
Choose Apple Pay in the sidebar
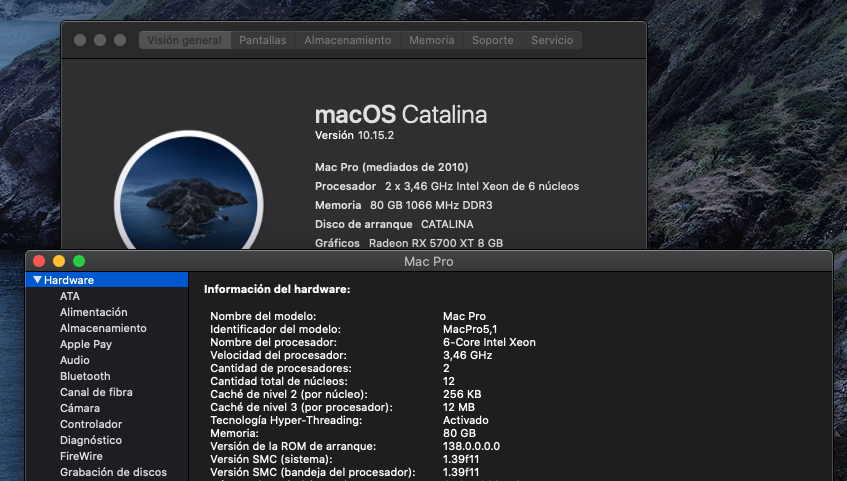(86, 344)
